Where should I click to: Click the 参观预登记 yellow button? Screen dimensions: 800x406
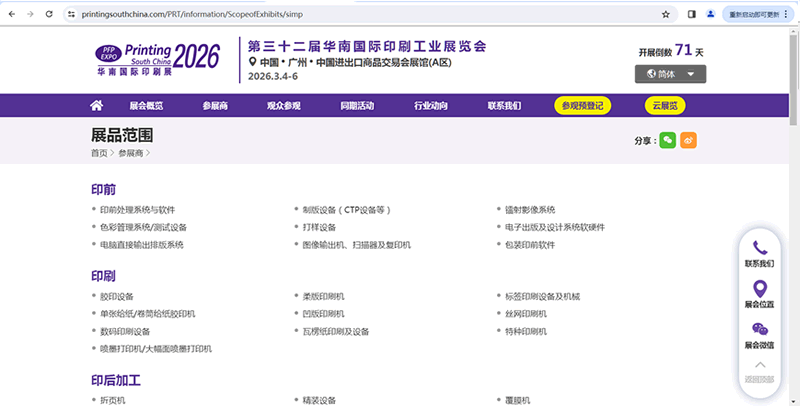(583, 106)
